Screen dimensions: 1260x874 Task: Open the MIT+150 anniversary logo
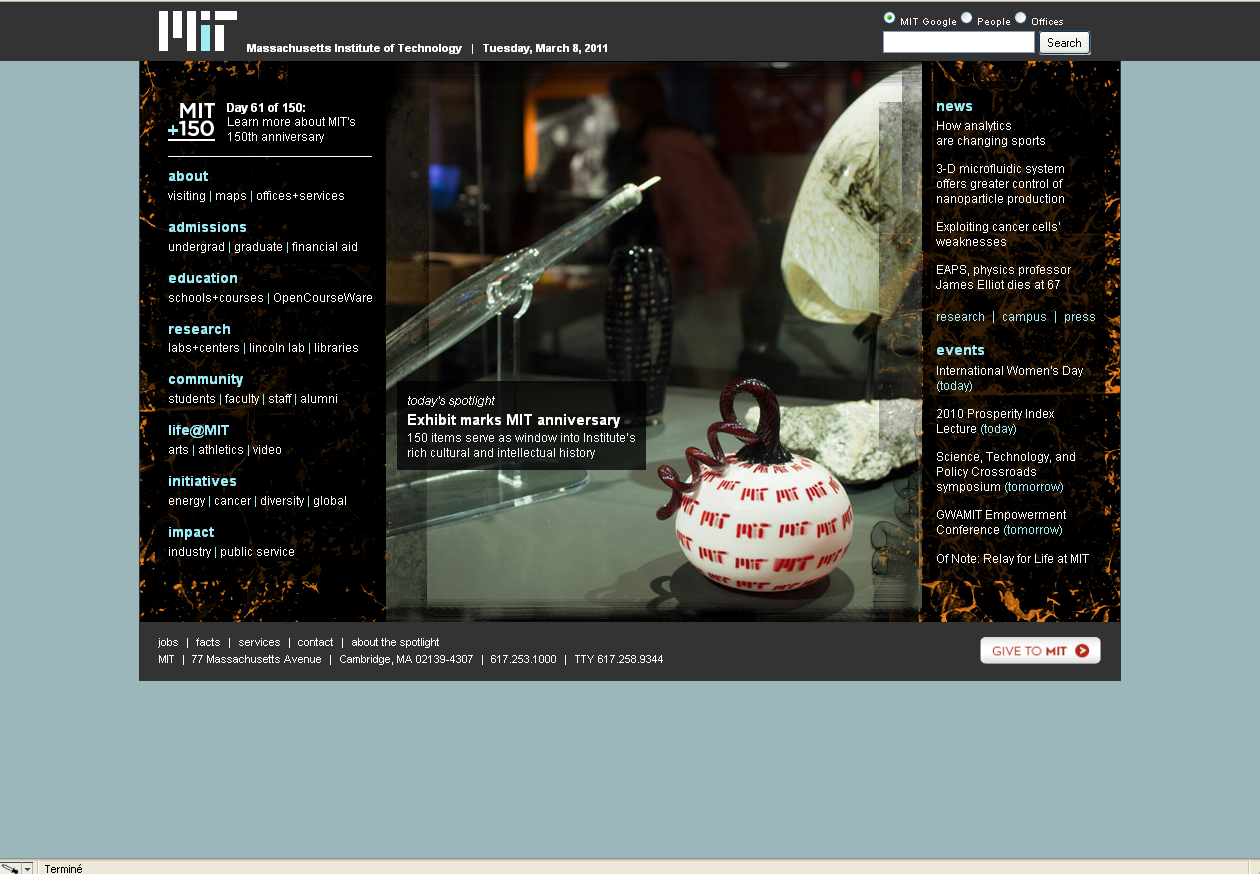191,121
